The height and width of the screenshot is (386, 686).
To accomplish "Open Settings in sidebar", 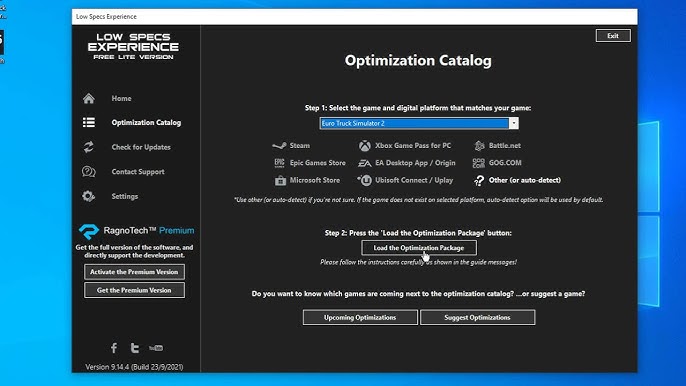I will [x=125, y=196].
